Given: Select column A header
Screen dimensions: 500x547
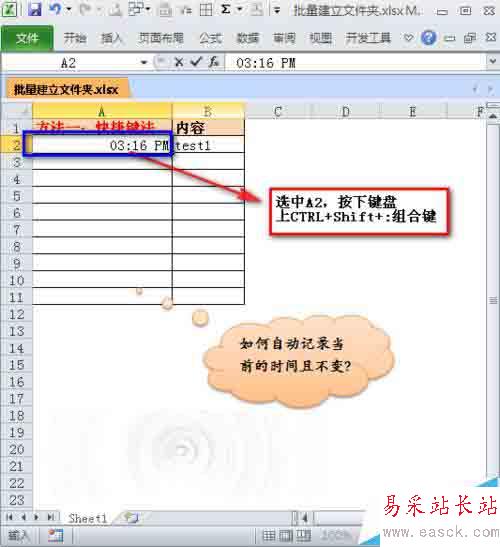Looking at the screenshot, I should pos(102,111).
